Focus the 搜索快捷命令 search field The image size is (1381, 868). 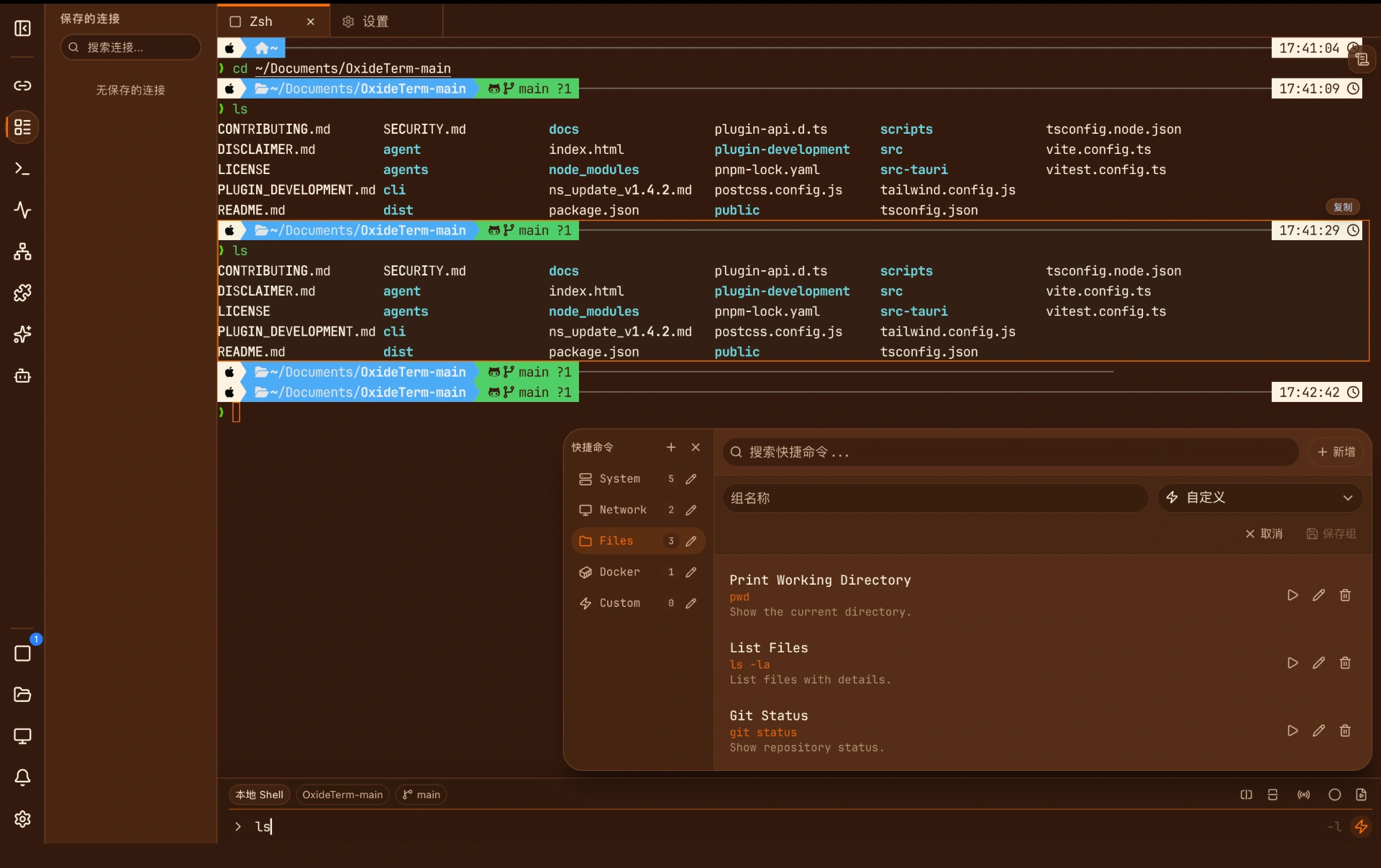1011,452
